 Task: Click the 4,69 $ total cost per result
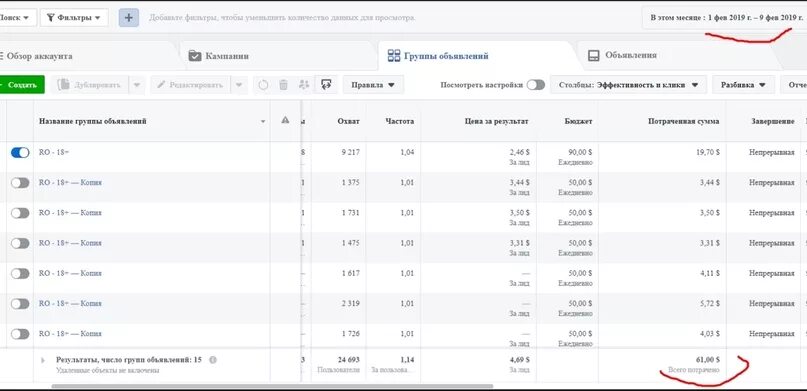[x=519, y=360]
